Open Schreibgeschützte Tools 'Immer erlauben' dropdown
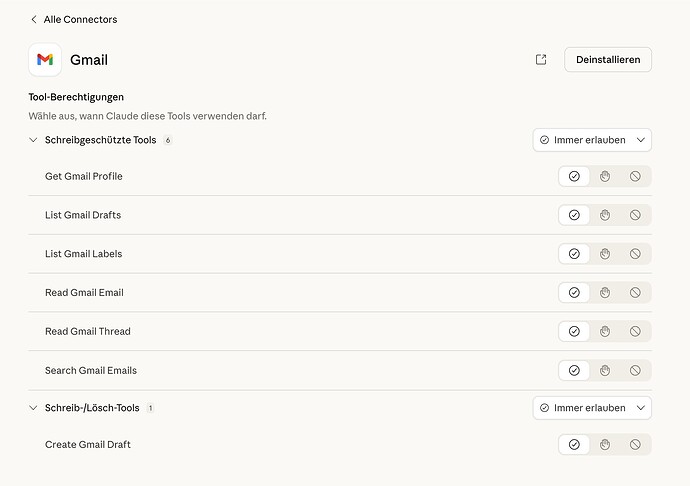Screen dimensions: 690x486 pyautogui.click(x=592, y=140)
